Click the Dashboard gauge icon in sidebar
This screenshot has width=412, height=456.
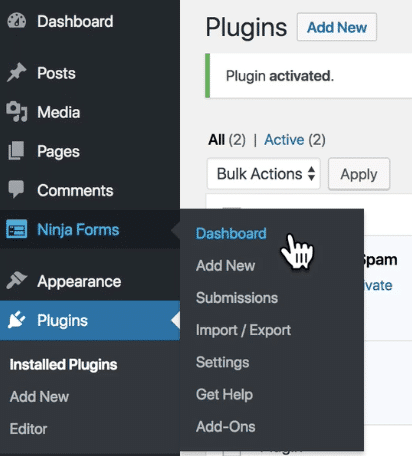16,21
